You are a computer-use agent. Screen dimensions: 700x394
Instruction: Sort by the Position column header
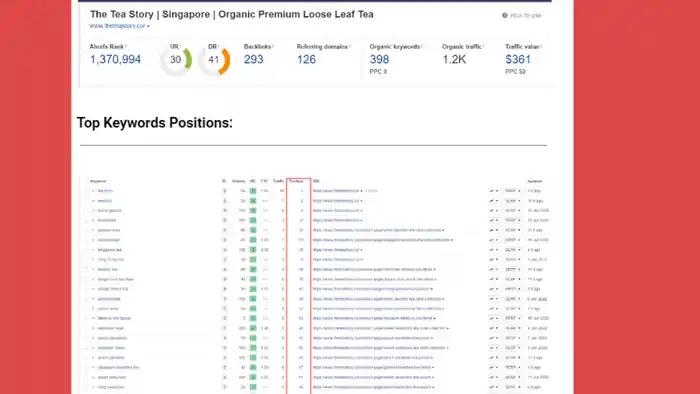pos(296,181)
